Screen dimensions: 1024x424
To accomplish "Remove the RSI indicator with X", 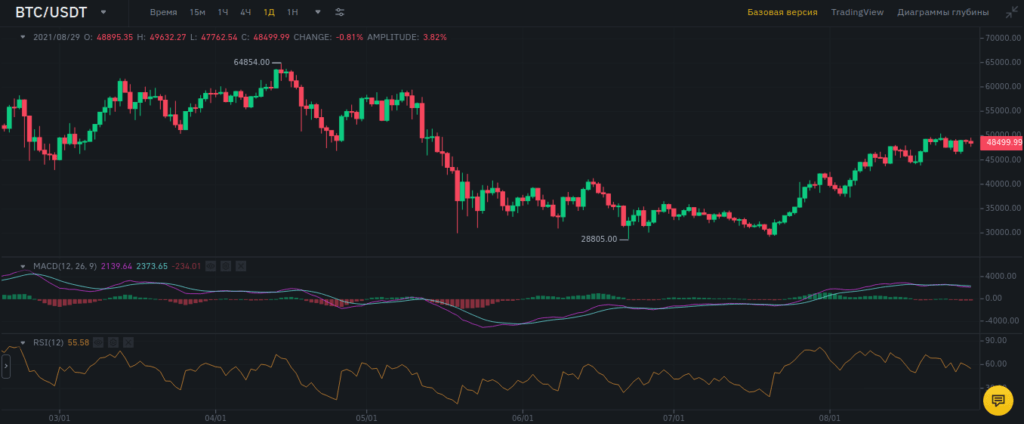I will tap(129, 342).
